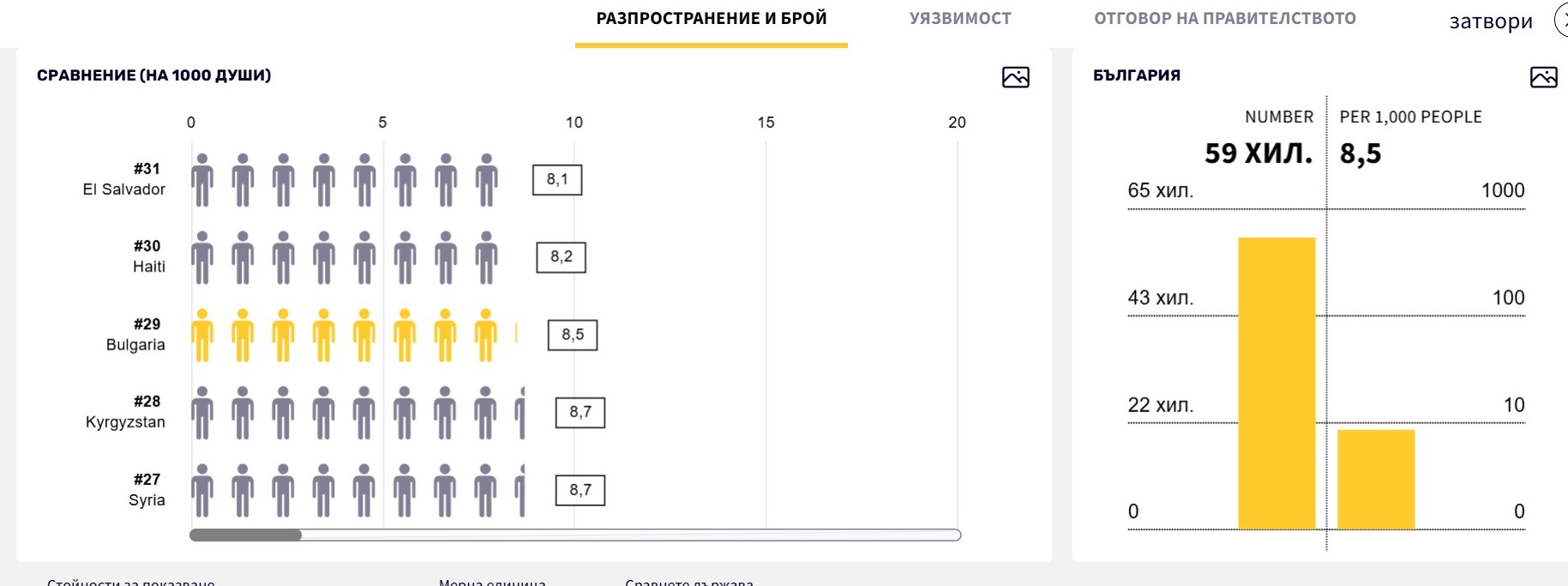Screen dimensions: 1568x586
Task: Click the 8,1 value label for El Salvador
Action: (557, 180)
